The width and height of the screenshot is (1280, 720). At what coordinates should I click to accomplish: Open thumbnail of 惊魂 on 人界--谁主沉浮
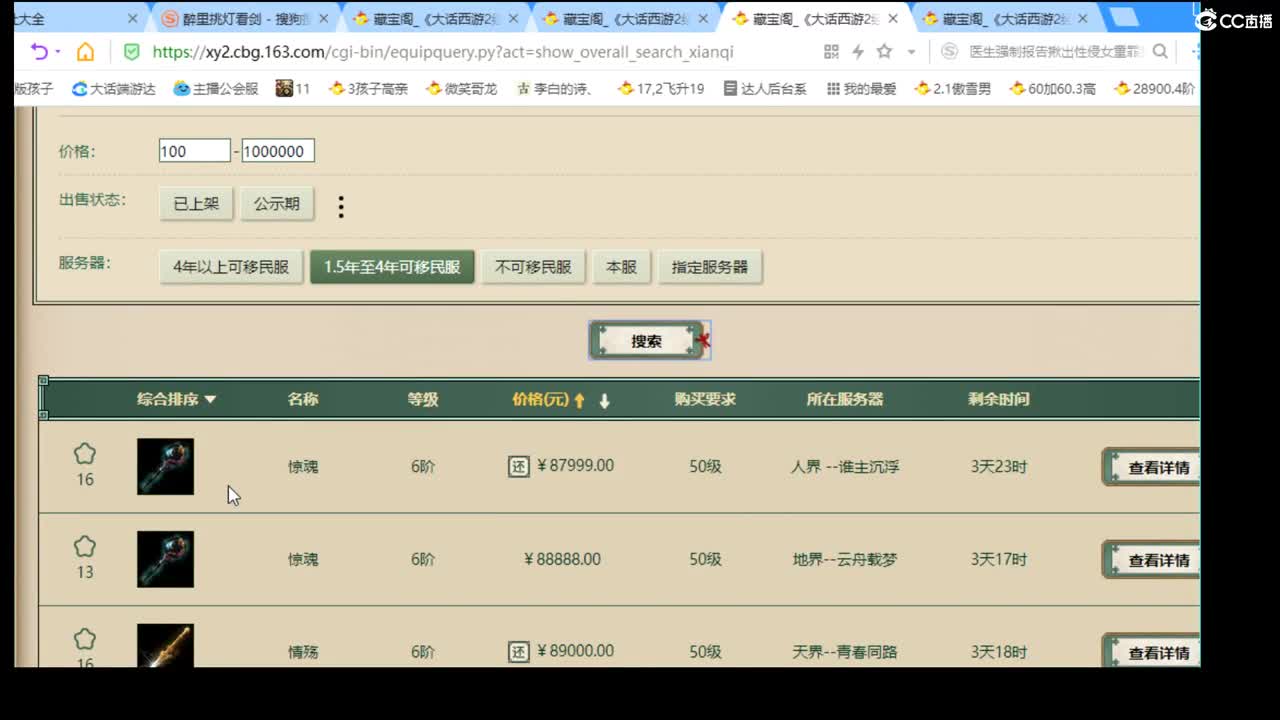(165, 467)
